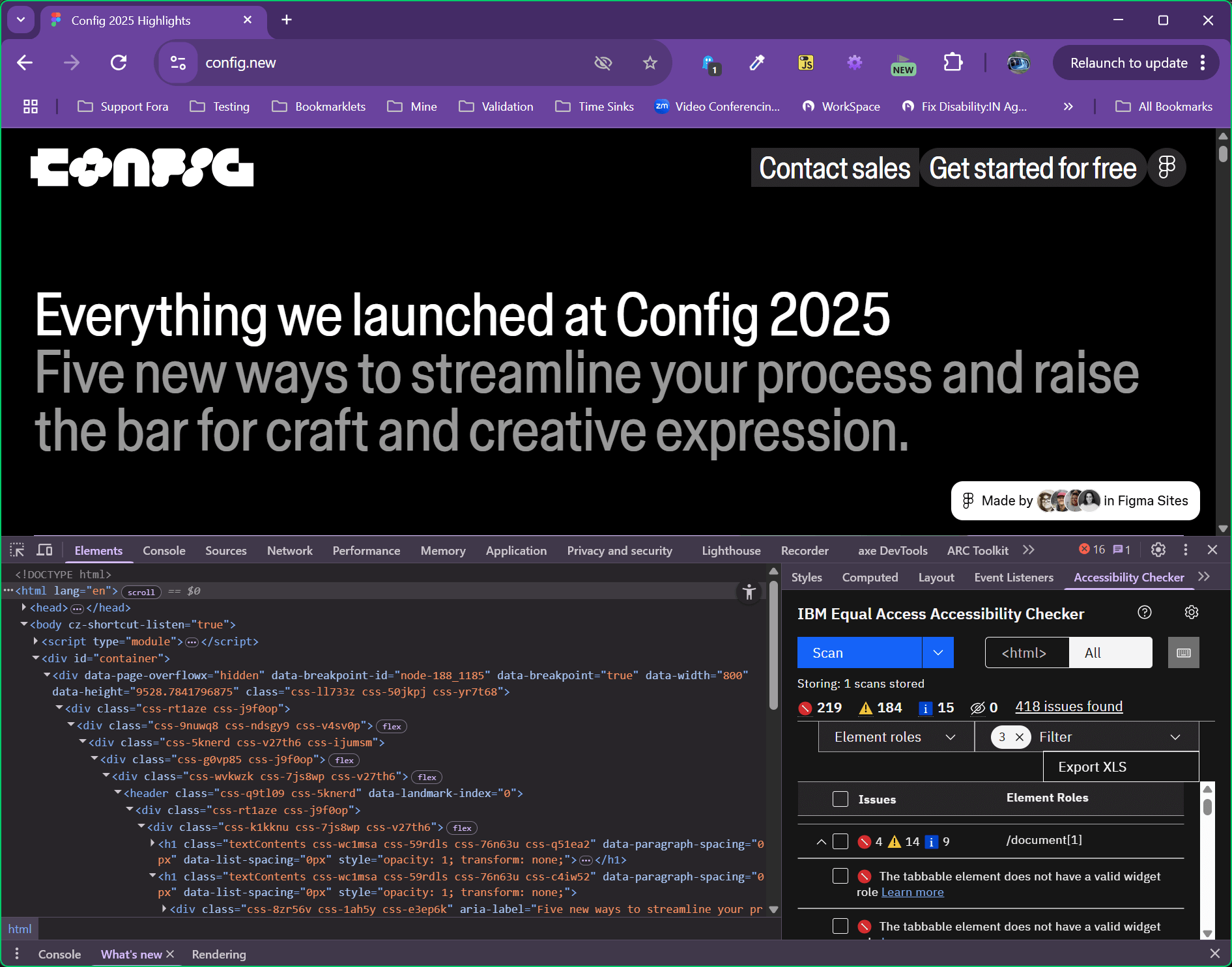
Task: Click the keyboard tab-stops visualization button
Action: pyautogui.click(x=1184, y=652)
